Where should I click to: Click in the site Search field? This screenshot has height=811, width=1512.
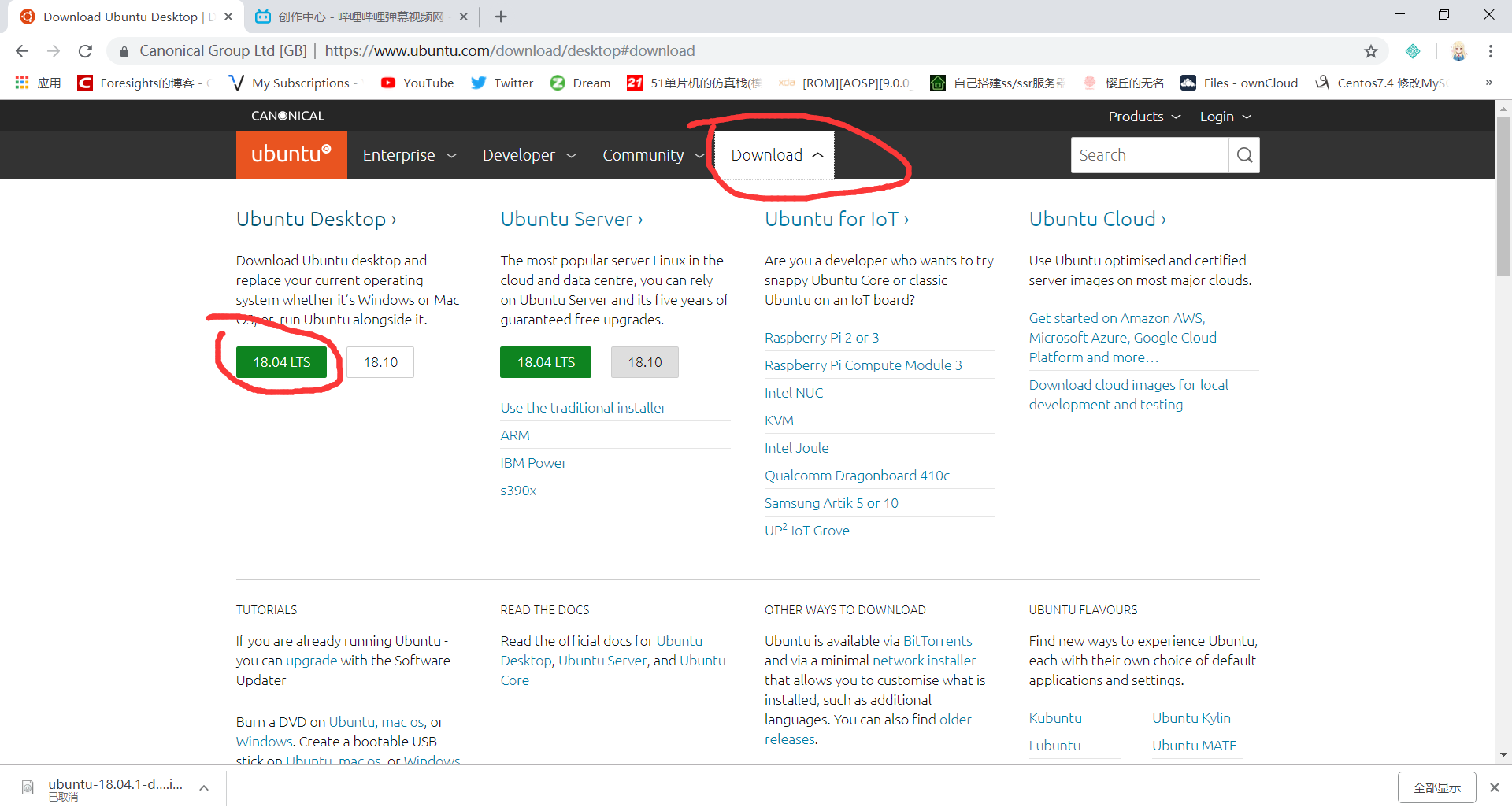pos(1150,155)
